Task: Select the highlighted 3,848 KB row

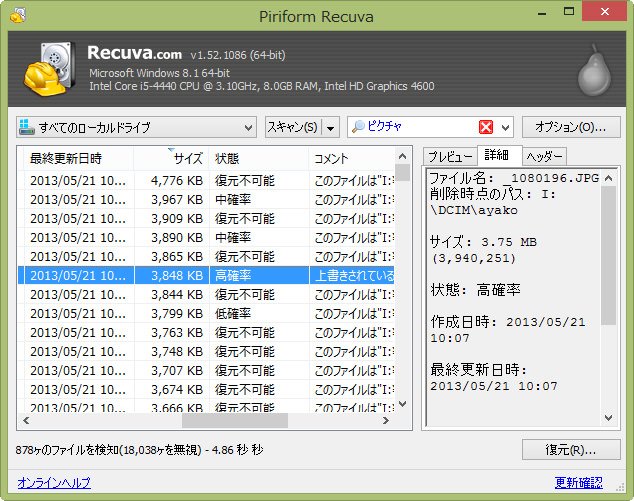Action: pos(206,275)
